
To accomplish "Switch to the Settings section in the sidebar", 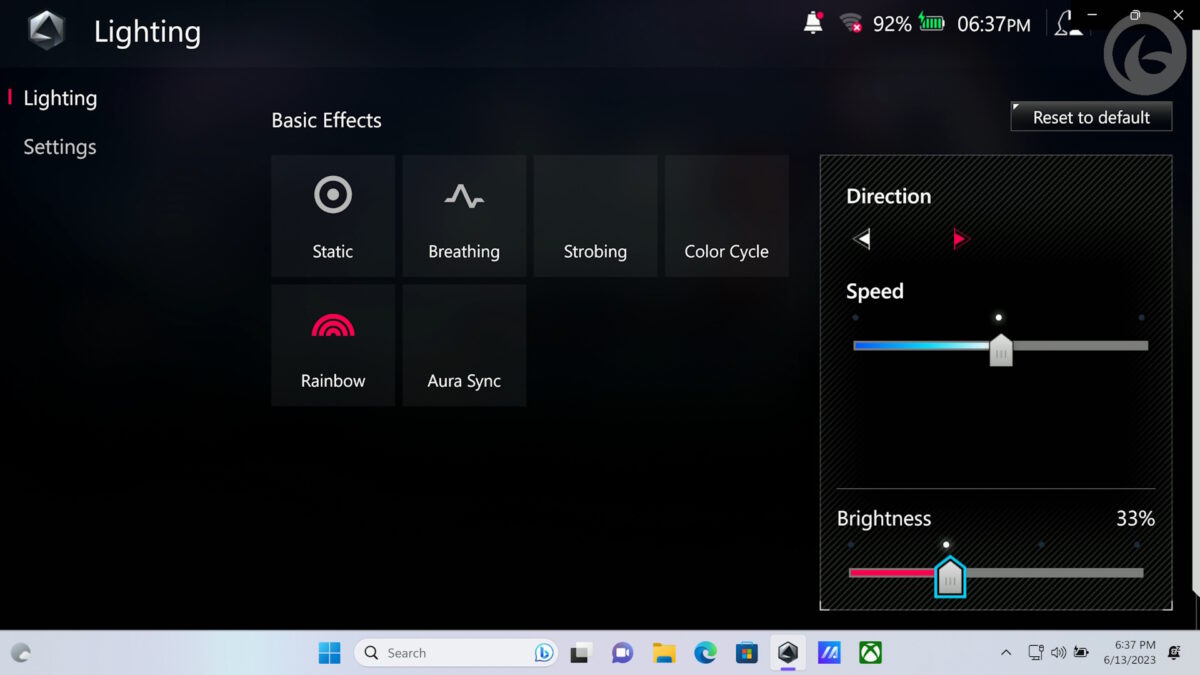I will 59,146.
